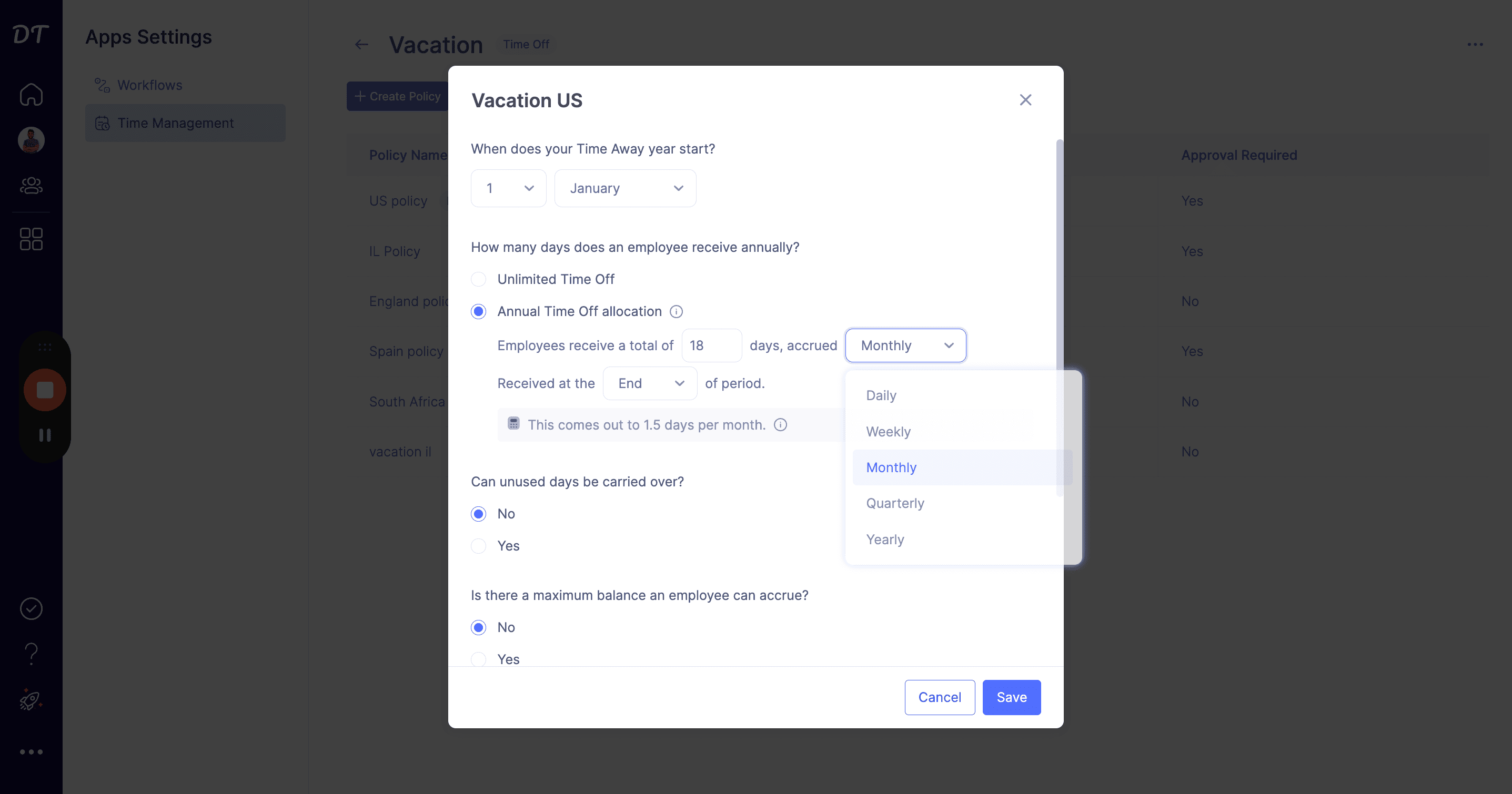
Task: Stop recording with the red stop button
Action: 45,390
